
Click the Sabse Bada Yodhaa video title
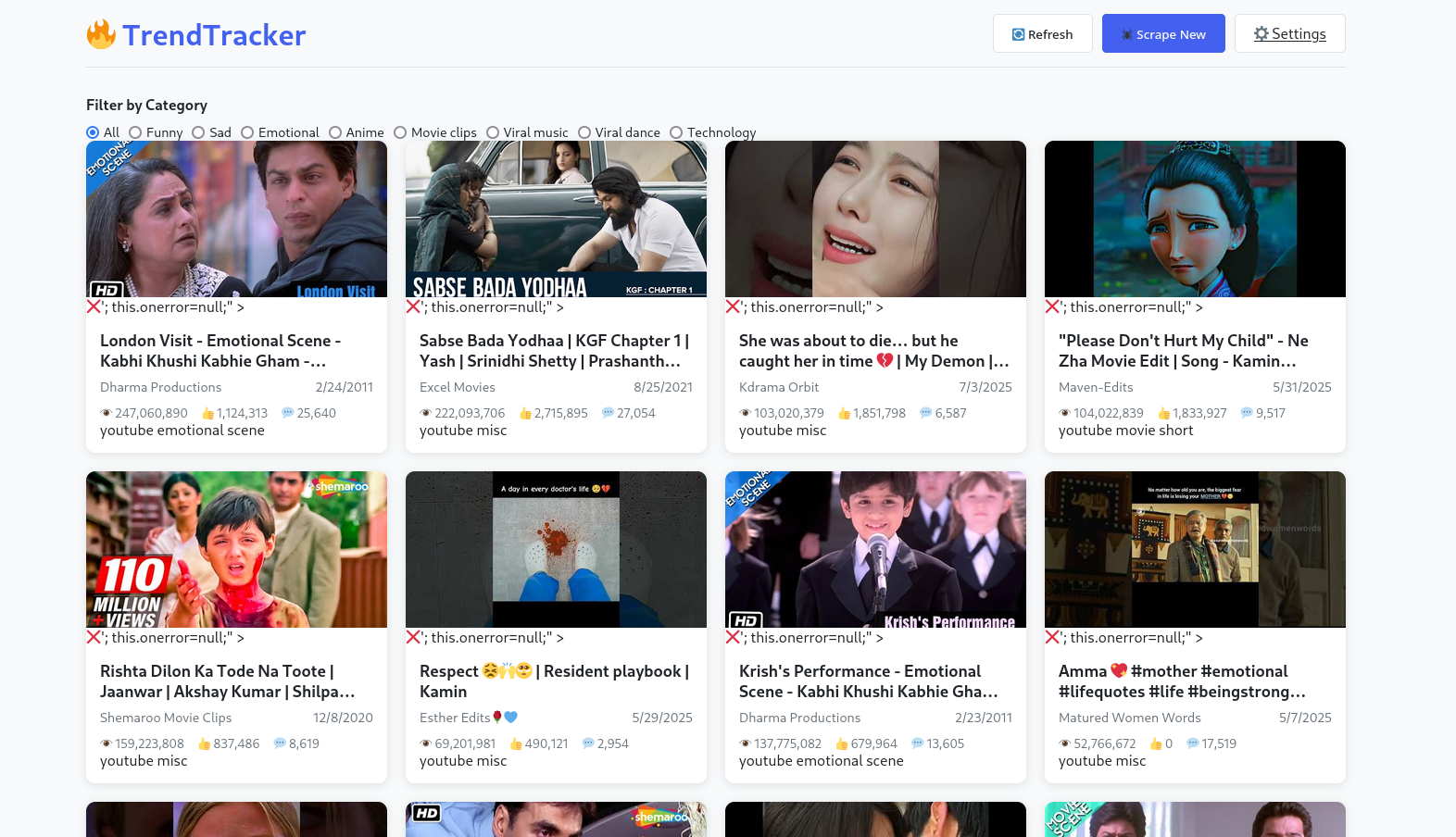(554, 351)
